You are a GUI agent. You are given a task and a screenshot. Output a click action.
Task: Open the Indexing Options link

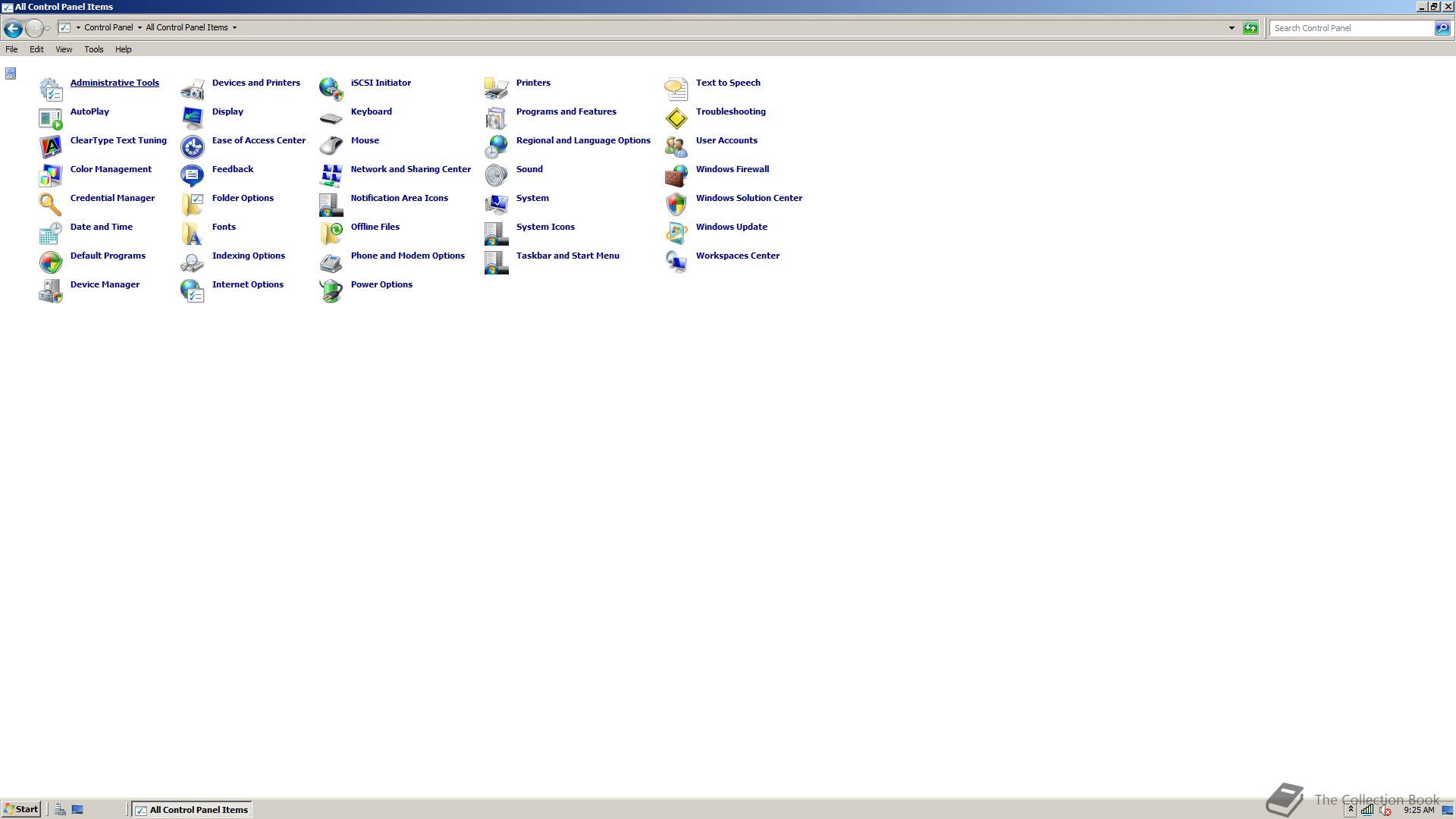click(x=249, y=256)
